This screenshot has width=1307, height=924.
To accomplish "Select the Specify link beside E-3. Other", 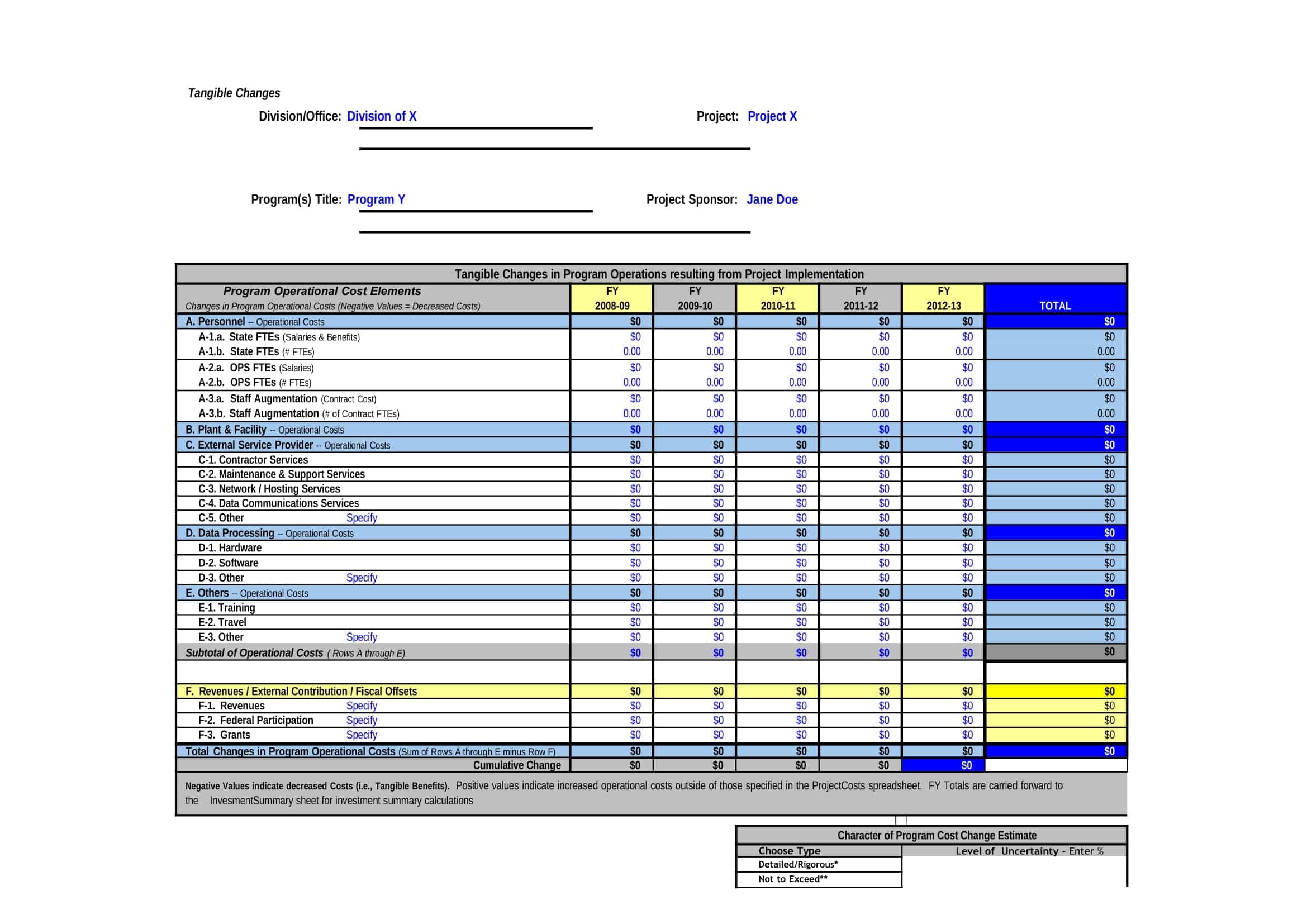I will coord(362,637).
